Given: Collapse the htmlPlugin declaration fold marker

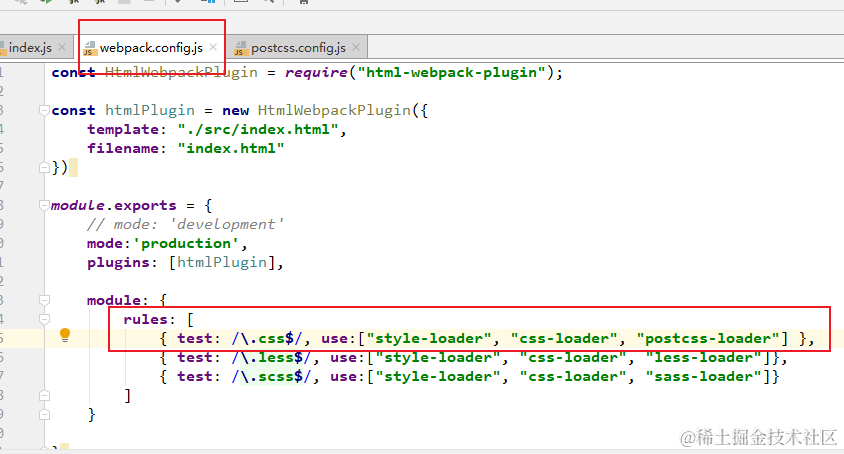Looking at the screenshot, I should [x=44, y=110].
